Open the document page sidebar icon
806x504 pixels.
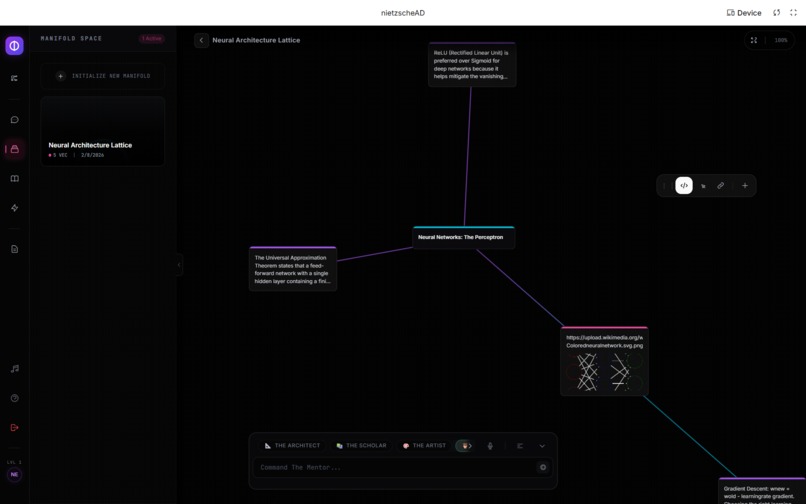[x=14, y=249]
